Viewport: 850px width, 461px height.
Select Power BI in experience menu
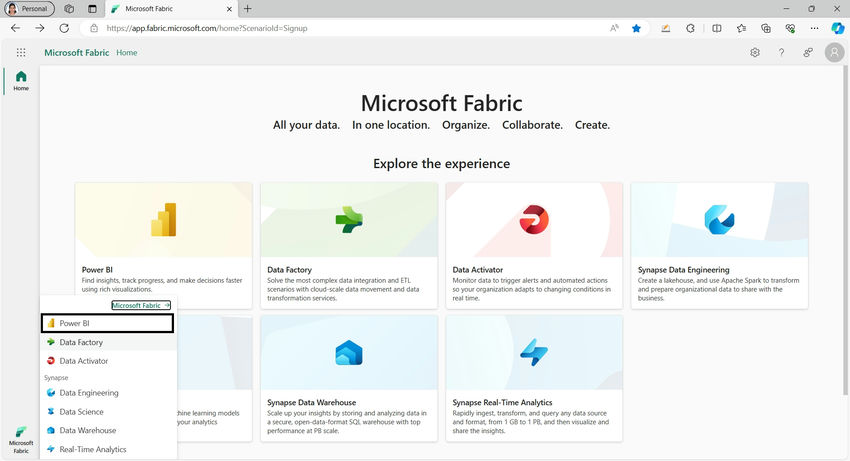[107, 323]
